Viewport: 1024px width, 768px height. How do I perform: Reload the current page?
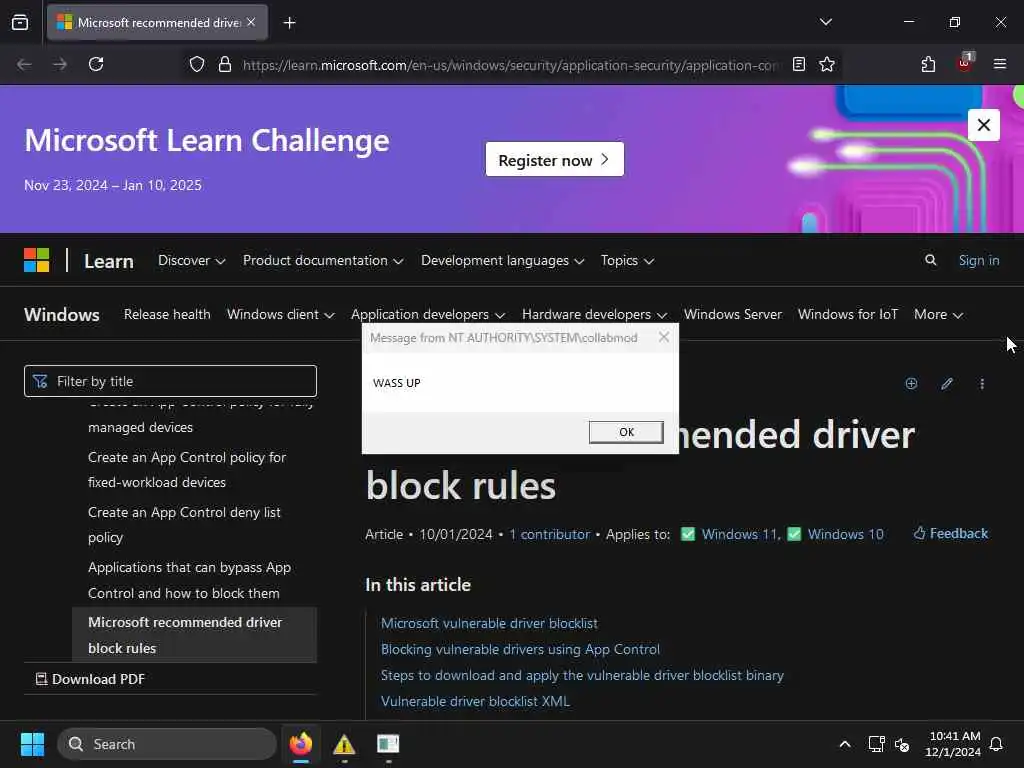(96, 64)
